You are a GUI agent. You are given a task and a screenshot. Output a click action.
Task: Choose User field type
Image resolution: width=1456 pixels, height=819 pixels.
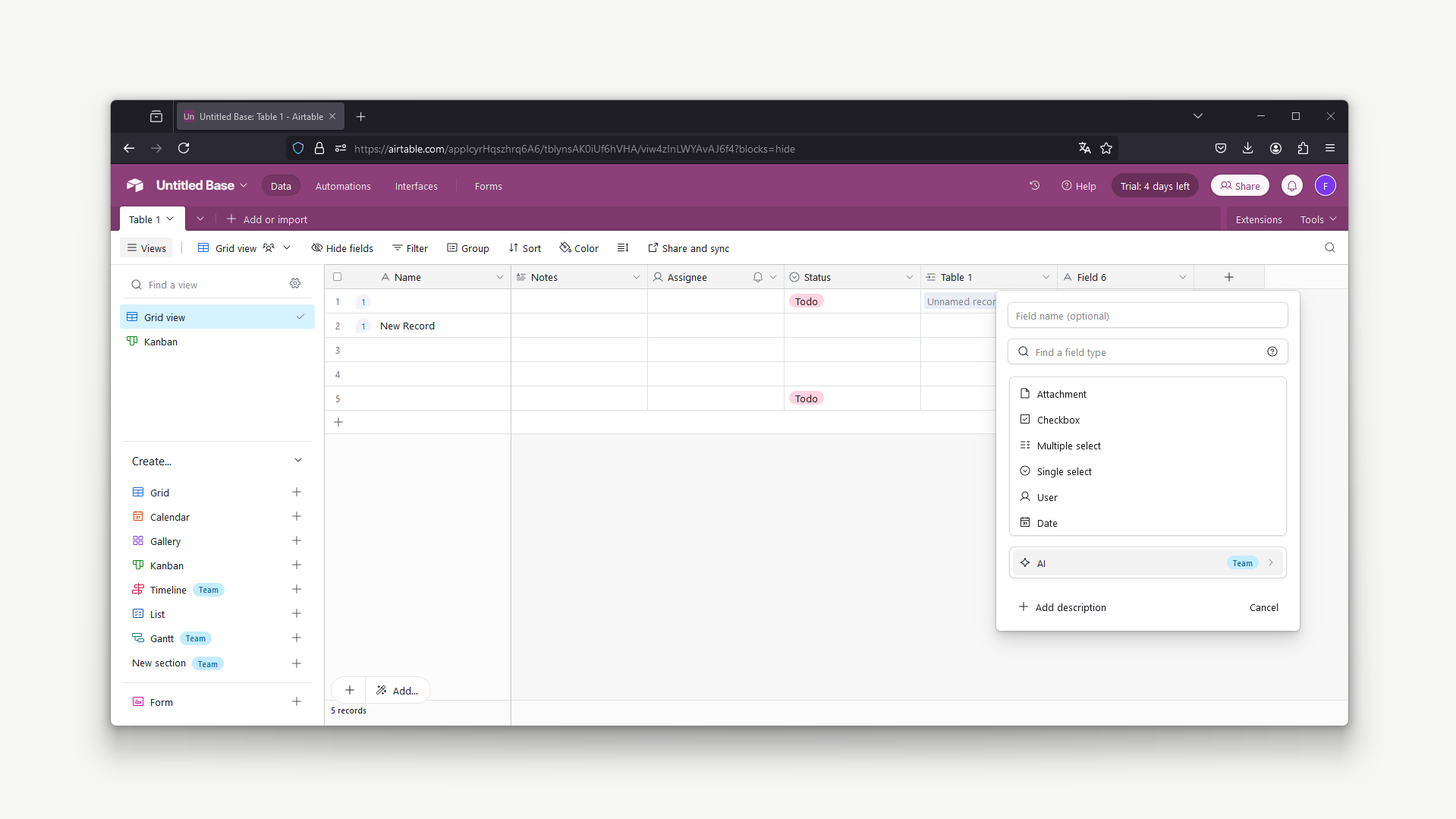tap(1147, 497)
